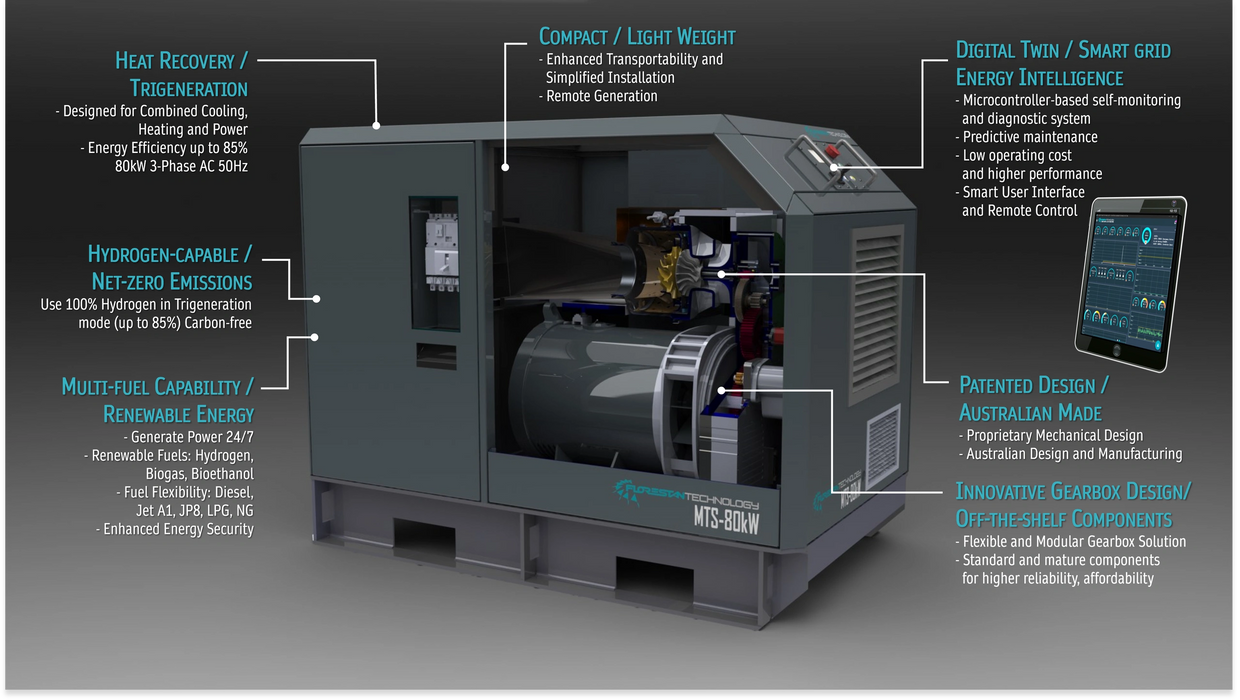
Task: Click the Innovative Gearbox Design heading
Action: (x=1073, y=505)
